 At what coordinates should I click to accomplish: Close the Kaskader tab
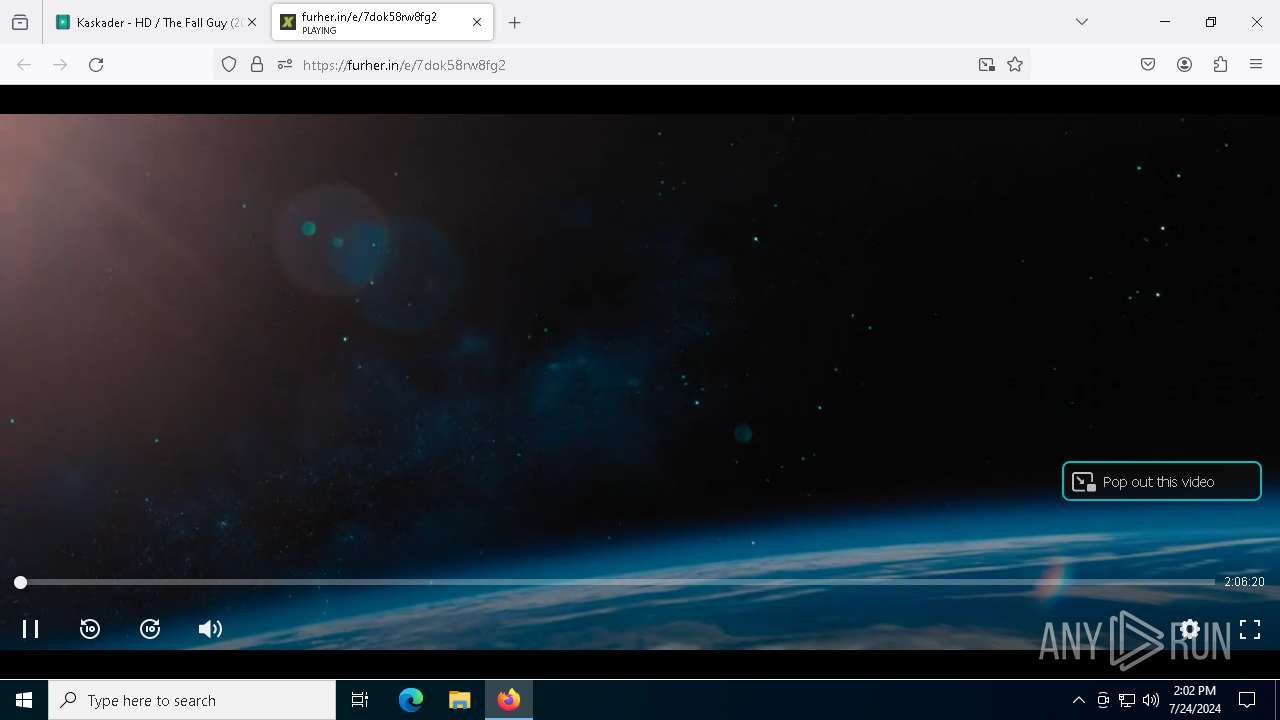coord(252,22)
